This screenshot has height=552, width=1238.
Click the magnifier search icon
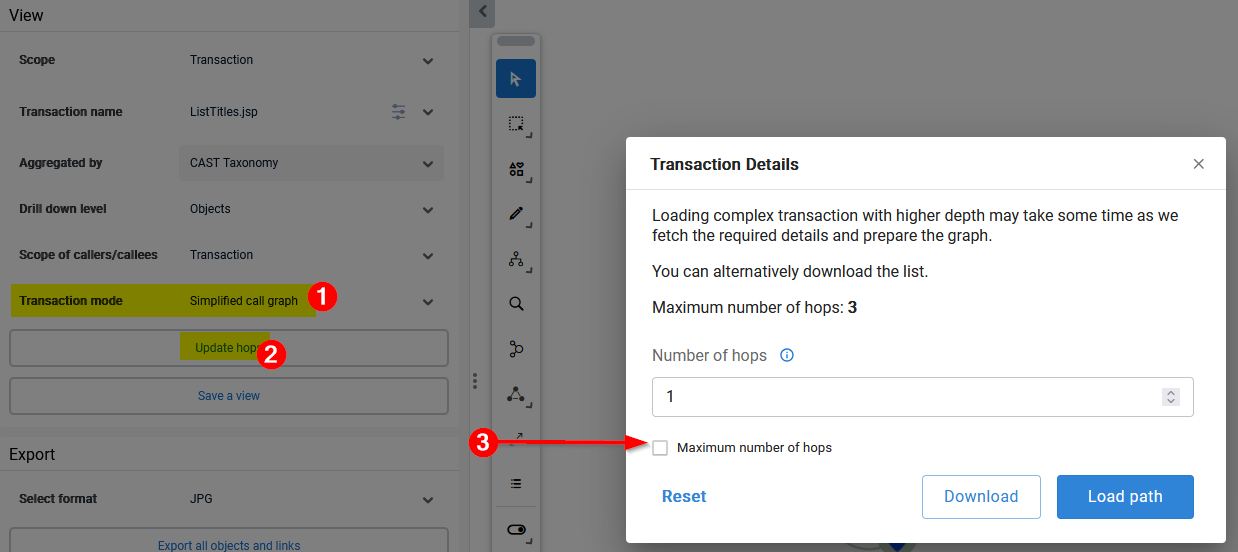516,304
